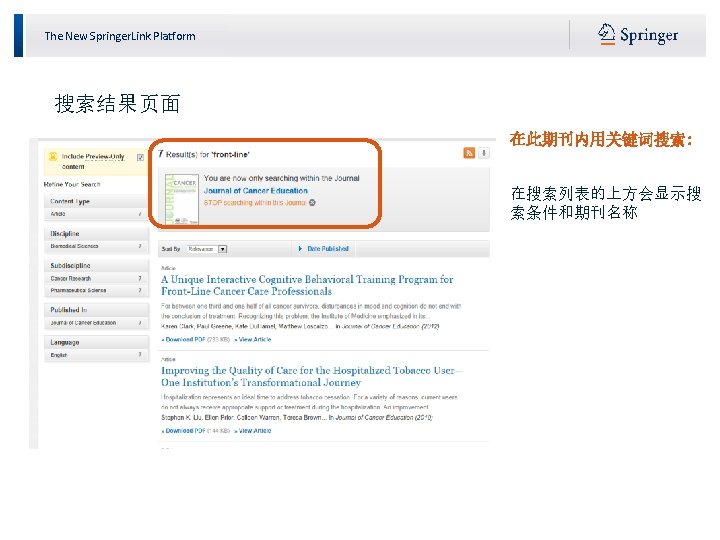View Article for Front-Line Cancer Care result
This screenshot has height=540, width=720.
[253, 339]
